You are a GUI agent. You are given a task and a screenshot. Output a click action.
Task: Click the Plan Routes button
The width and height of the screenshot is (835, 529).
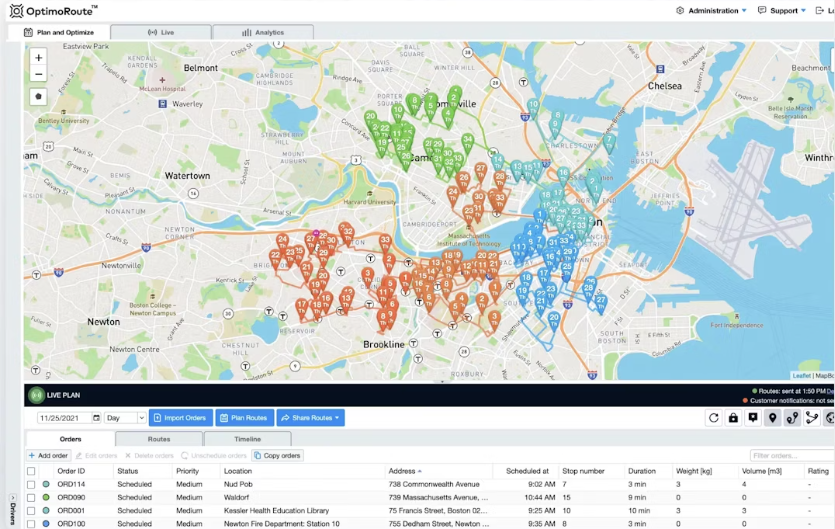click(x=245, y=418)
